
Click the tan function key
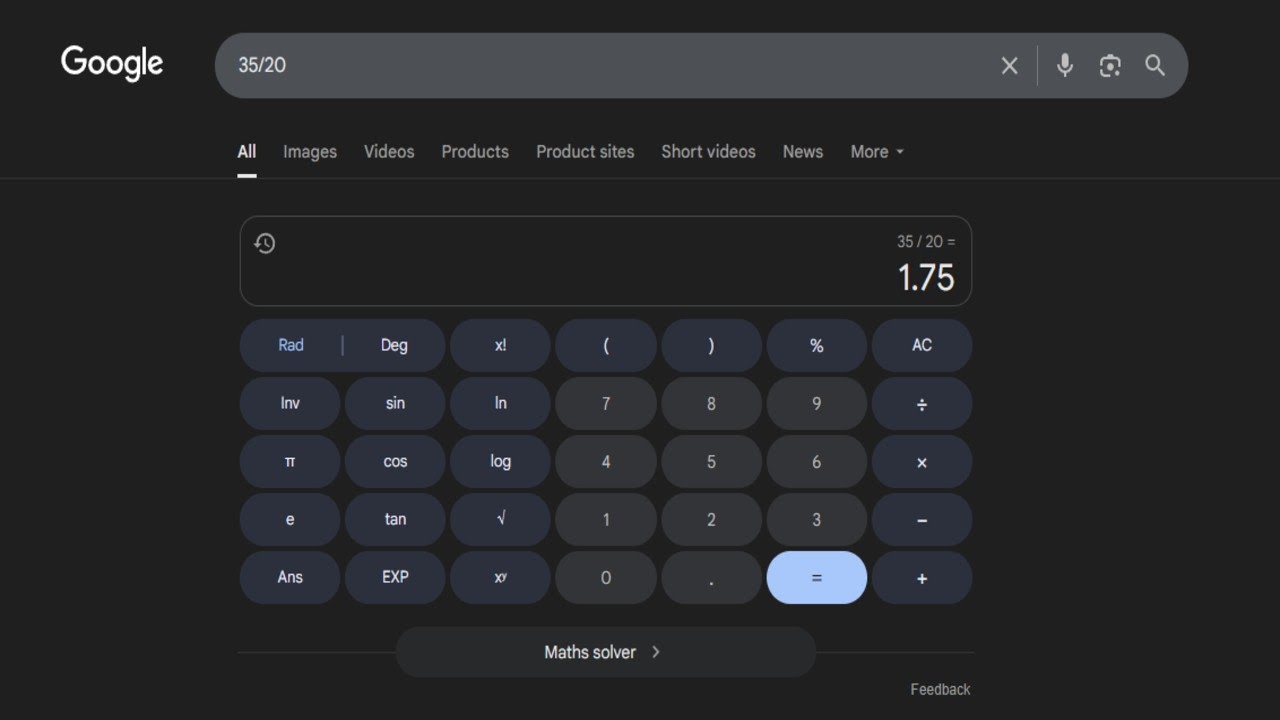[x=395, y=519]
